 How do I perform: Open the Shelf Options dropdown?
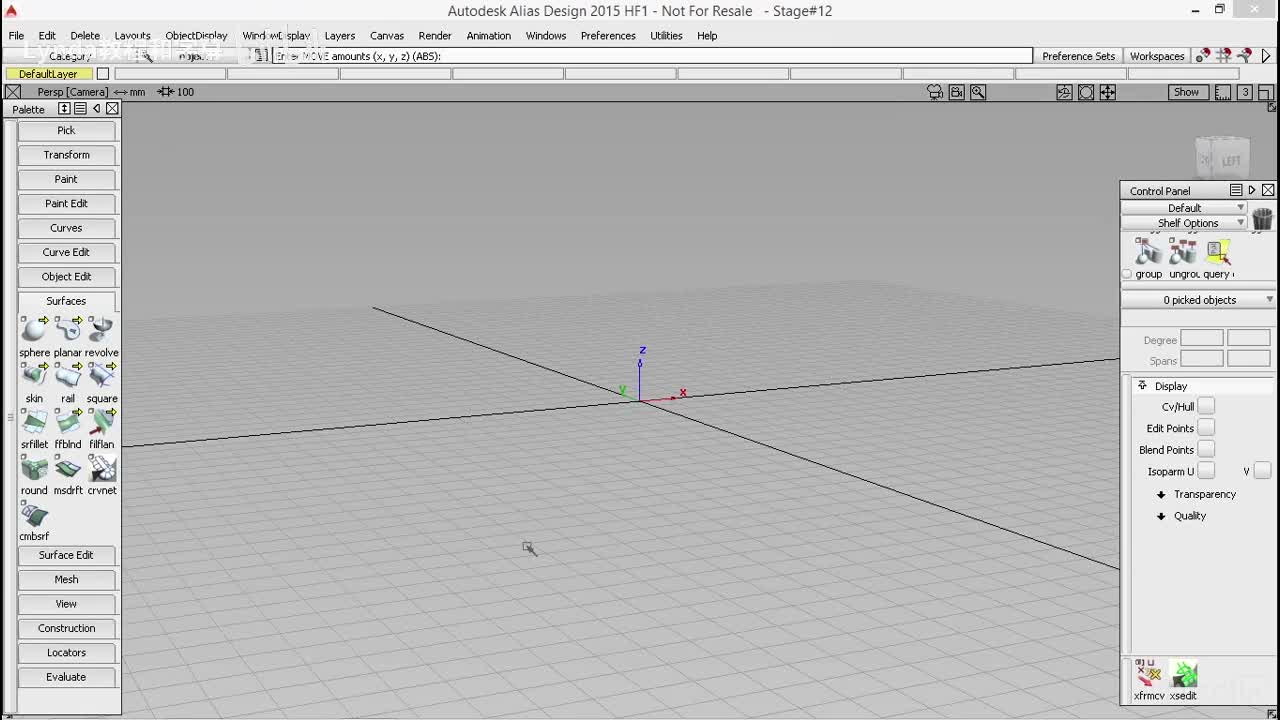tap(1185, 223)
